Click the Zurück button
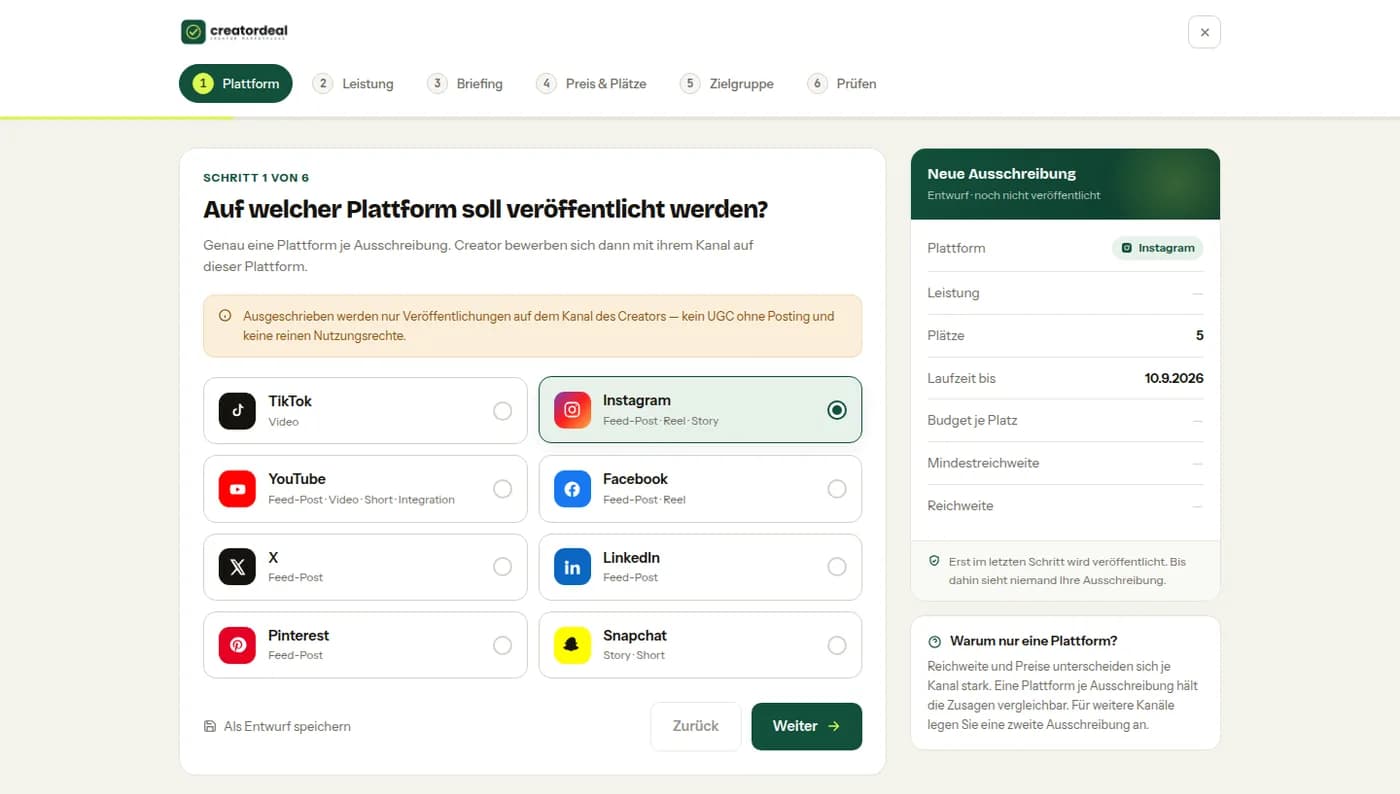The image size is (1400, 794). tap(696, 726)
